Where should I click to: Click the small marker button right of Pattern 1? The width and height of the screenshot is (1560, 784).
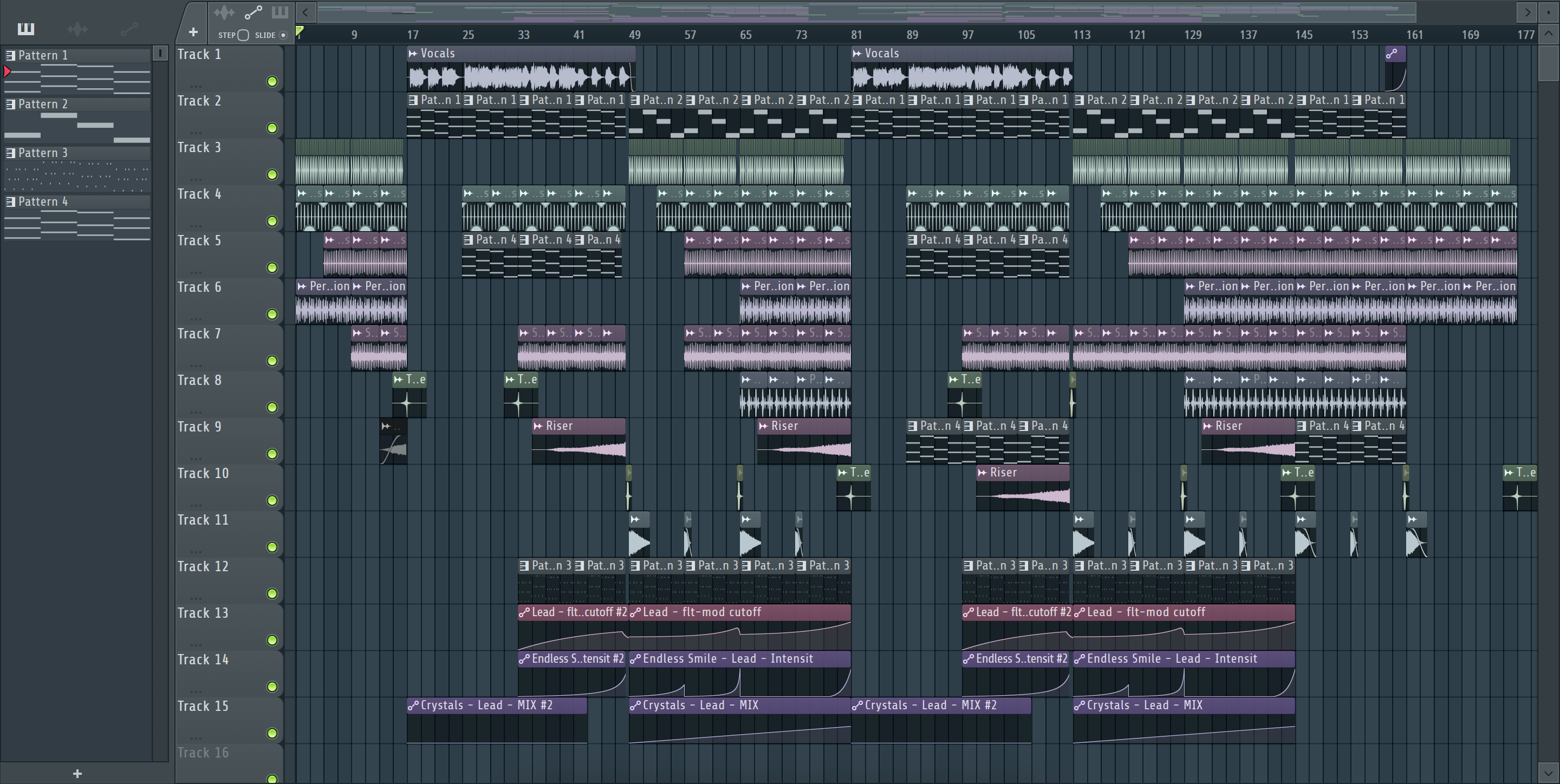(x=160, y=54)
